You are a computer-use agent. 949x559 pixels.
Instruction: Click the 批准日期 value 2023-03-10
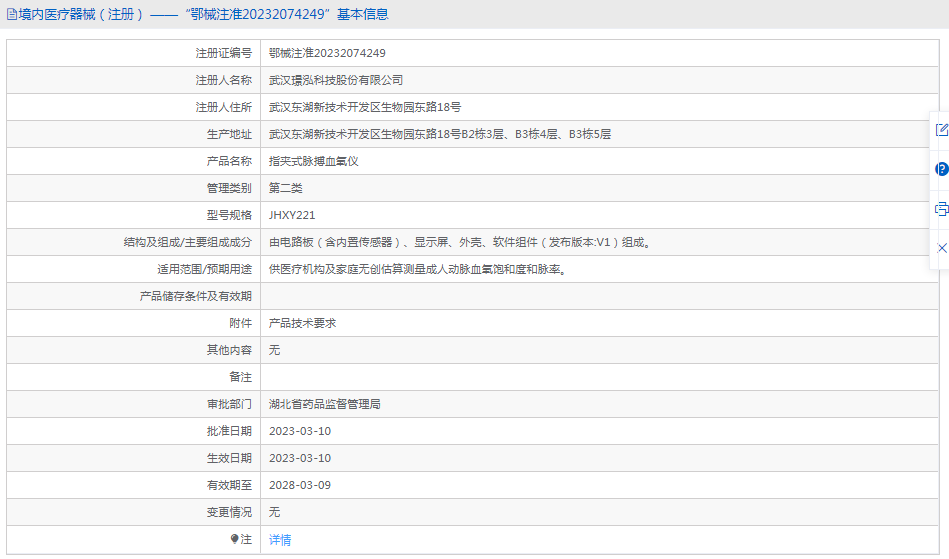(x=300, y=431)
